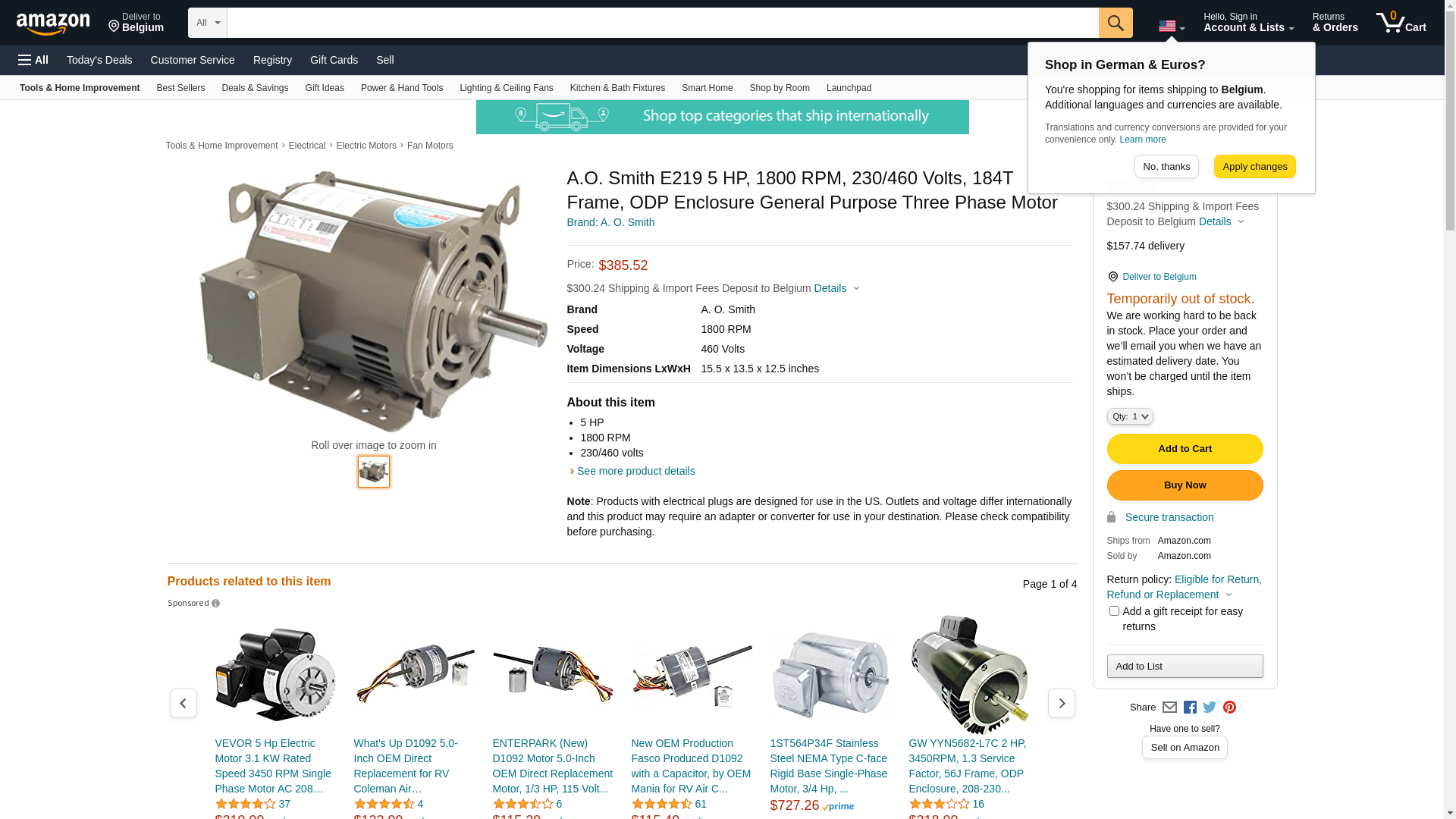The width and height of the screenshot is (1456, 819).
Task: Open language flag selector dropdown
Action: (1172, 27)
